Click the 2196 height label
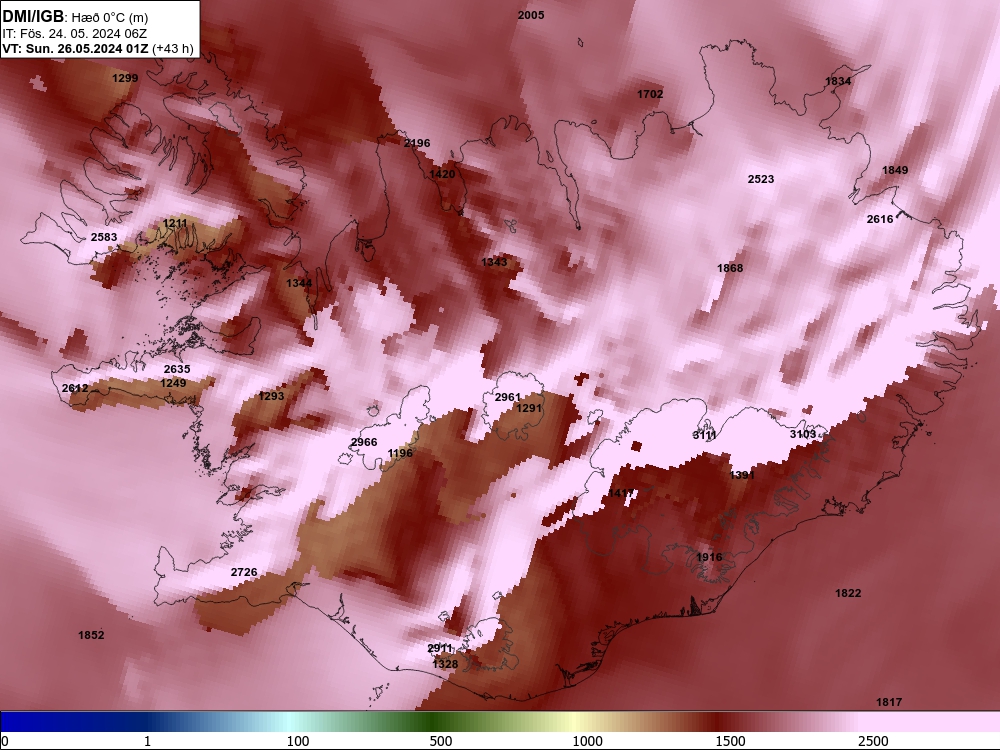 [417, 143]
